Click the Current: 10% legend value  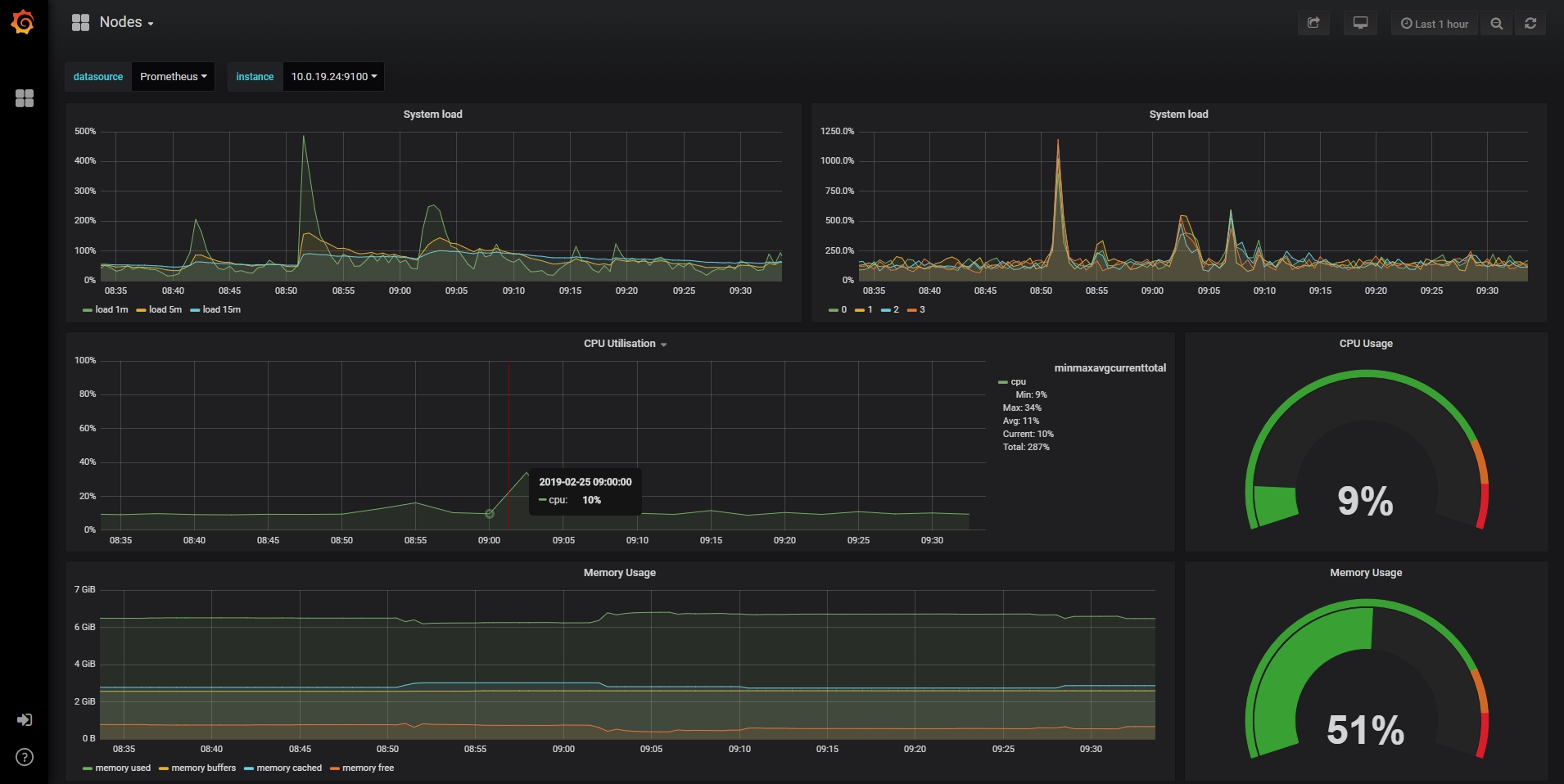[1028, 434]
